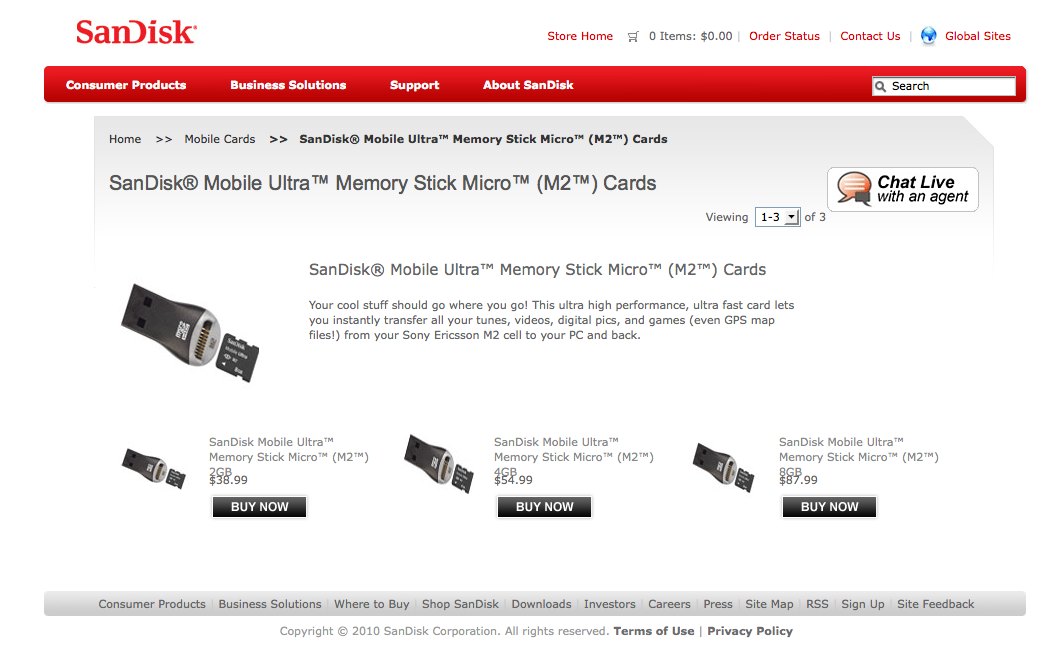Open the Order Status link
1048x652 pixels.
(784, 36)
